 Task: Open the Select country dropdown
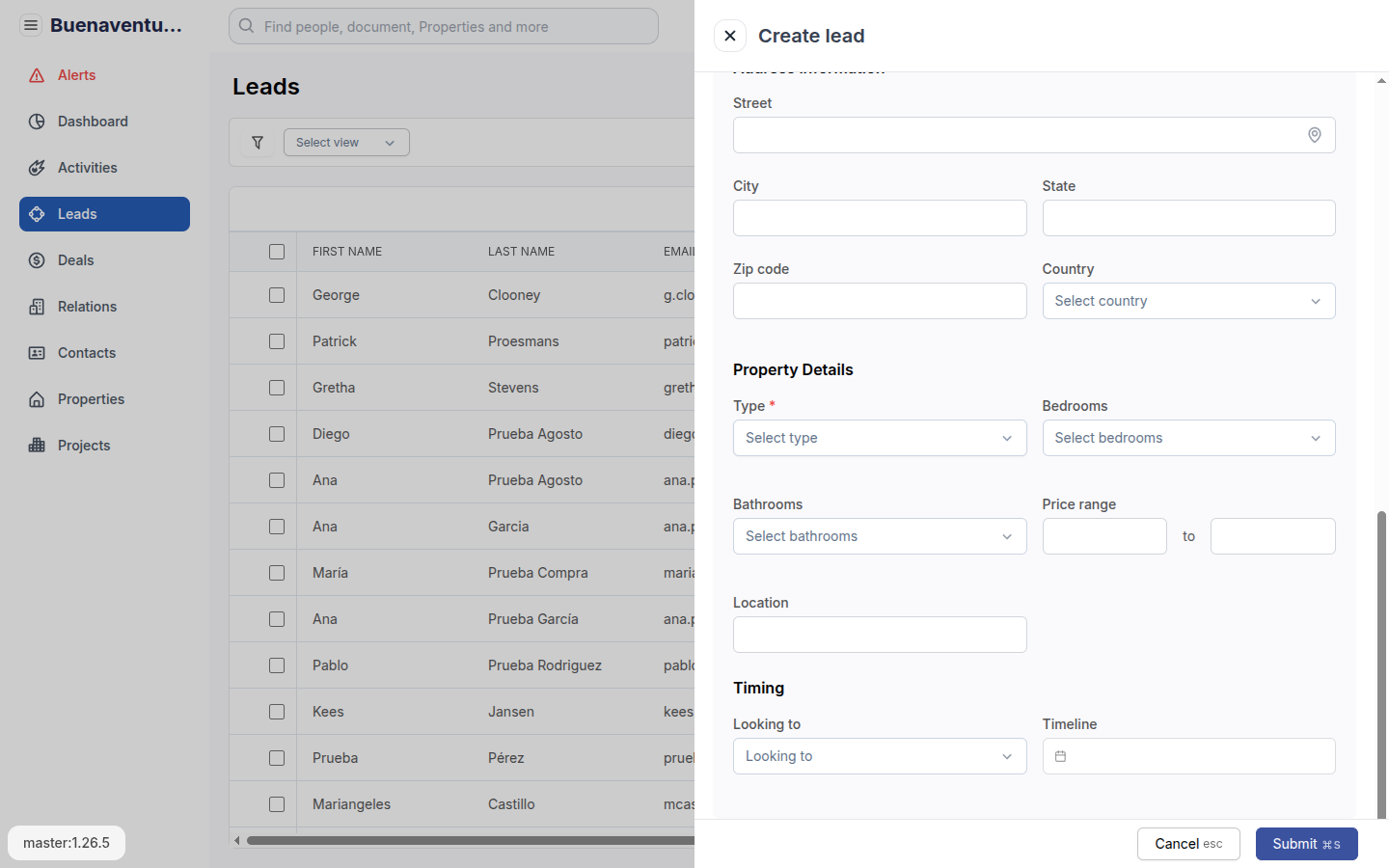(x=1188, y=301)
